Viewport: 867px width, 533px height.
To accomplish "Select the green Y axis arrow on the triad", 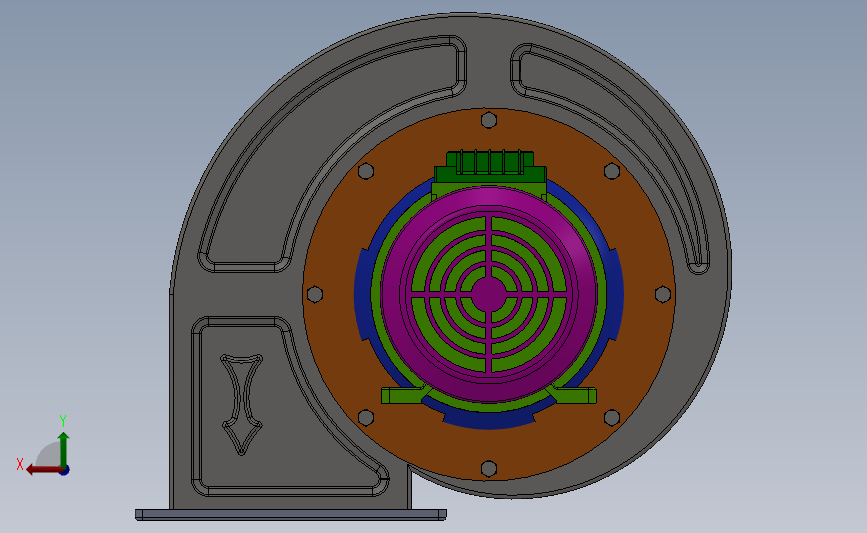I will (63, 449).
